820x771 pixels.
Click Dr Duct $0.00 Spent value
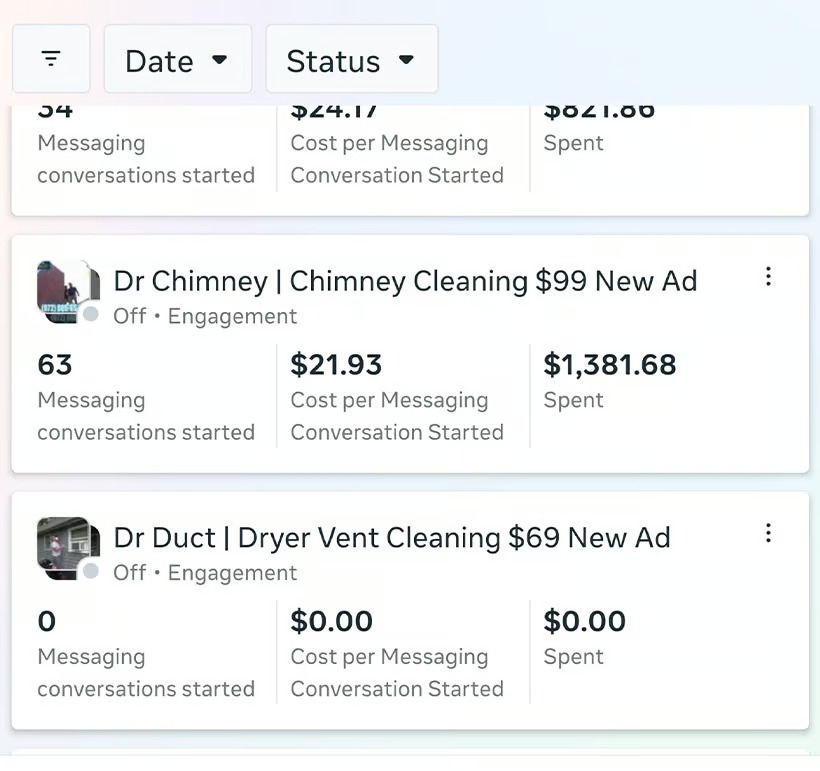point(584,621)
